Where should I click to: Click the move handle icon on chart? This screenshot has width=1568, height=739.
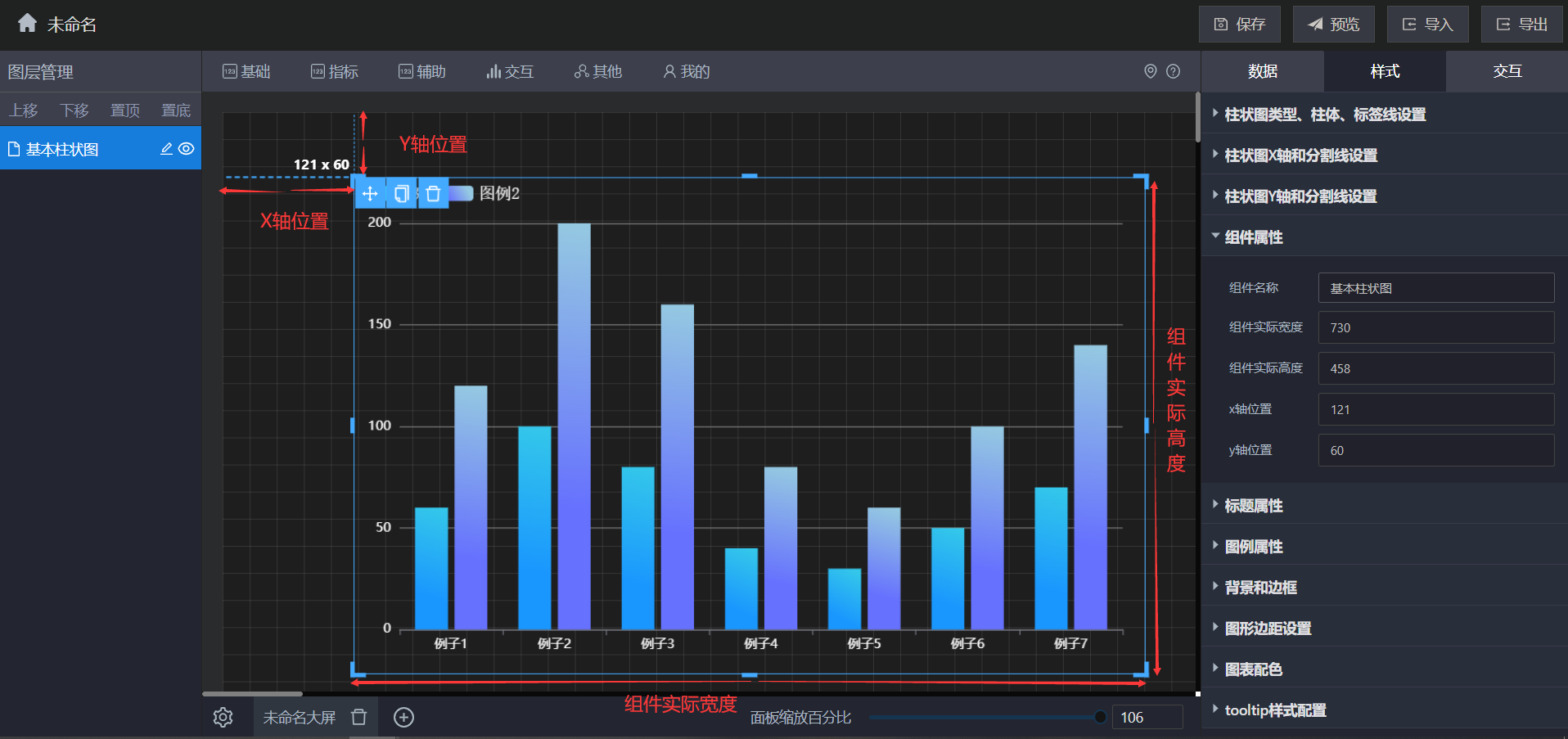pos(370,193)
